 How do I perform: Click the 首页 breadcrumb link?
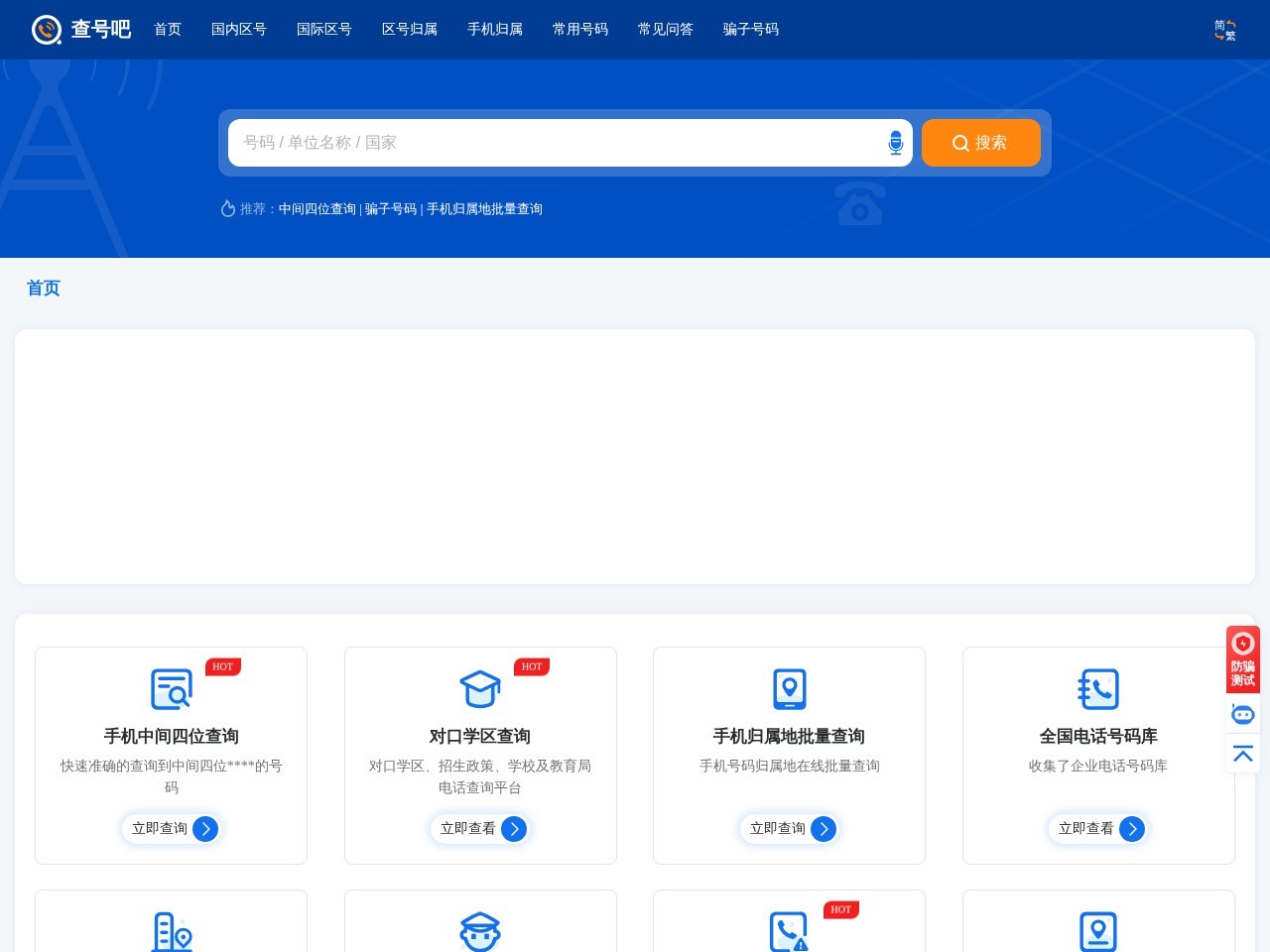(x=44, y=289)
